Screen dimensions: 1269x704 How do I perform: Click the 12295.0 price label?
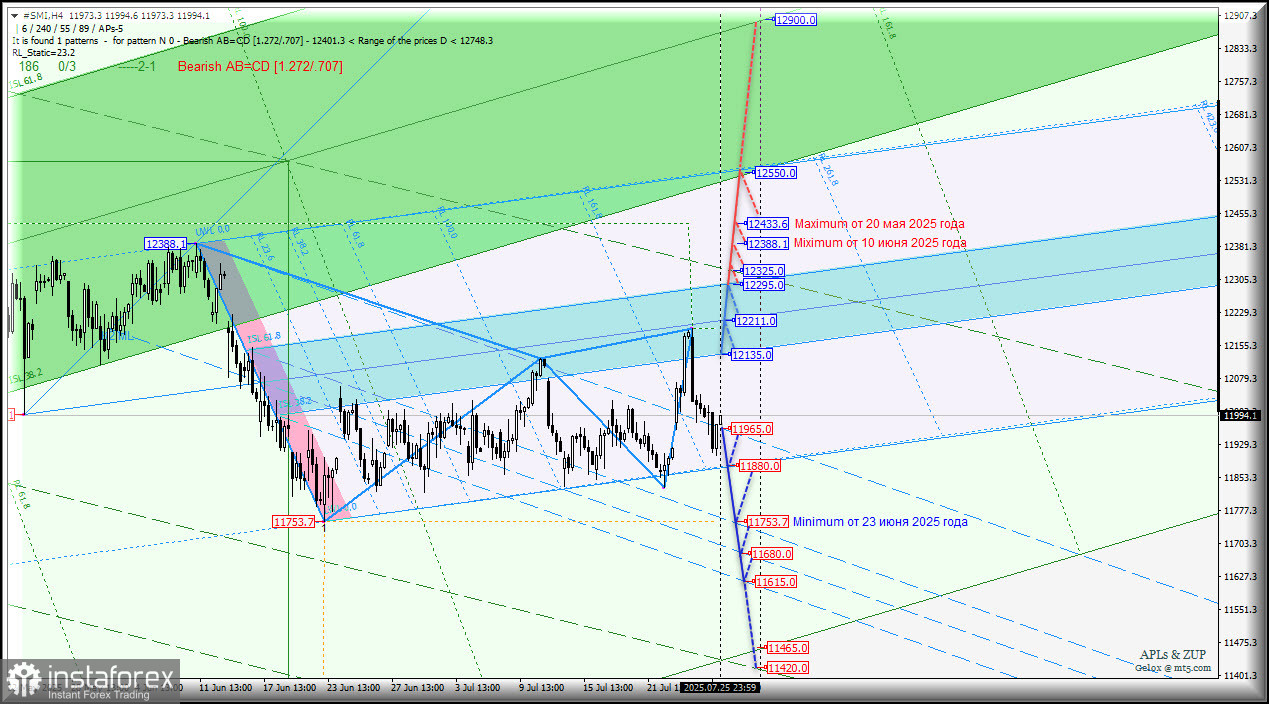[763, 285]
